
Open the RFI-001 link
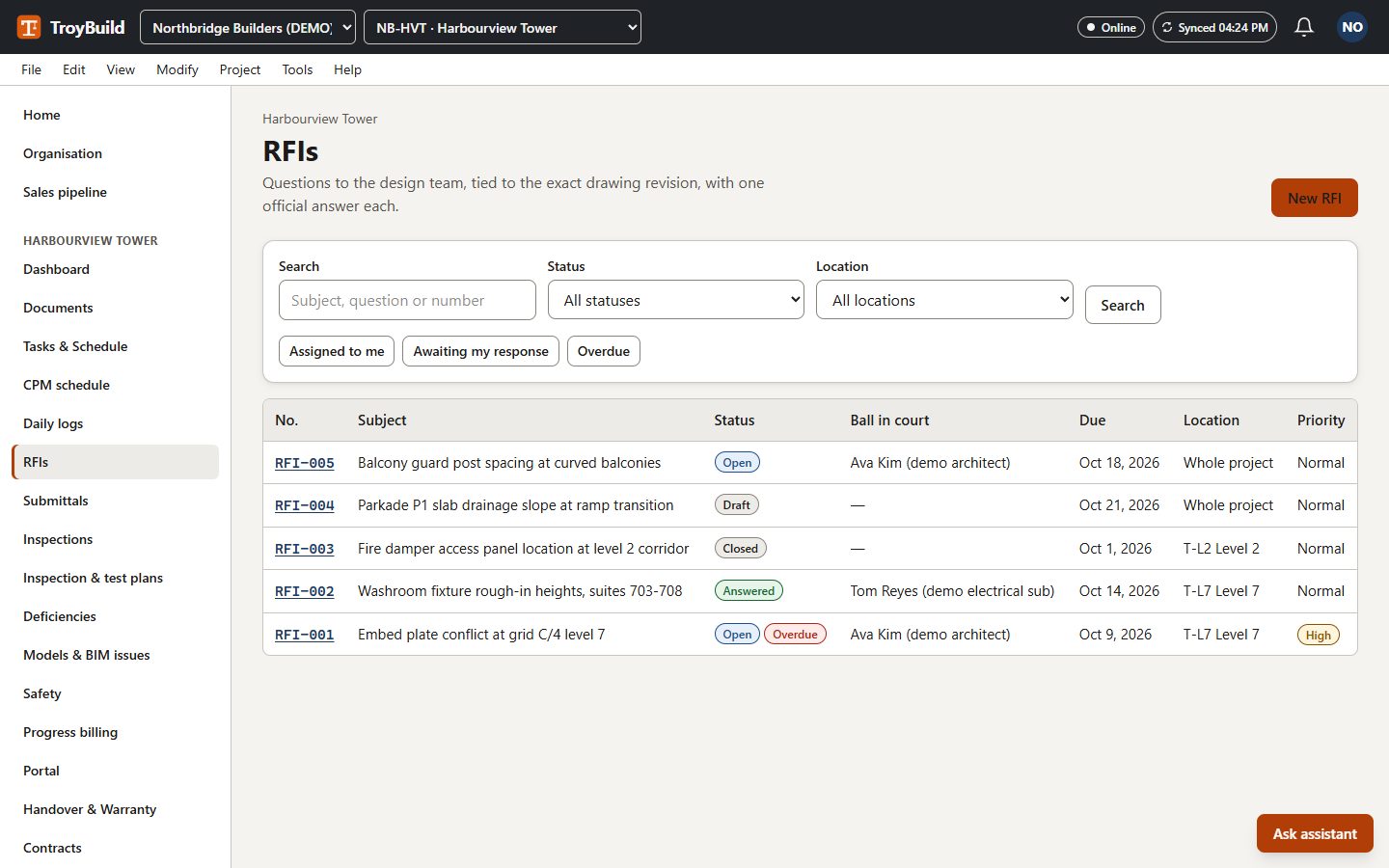[x=305, y=635]
